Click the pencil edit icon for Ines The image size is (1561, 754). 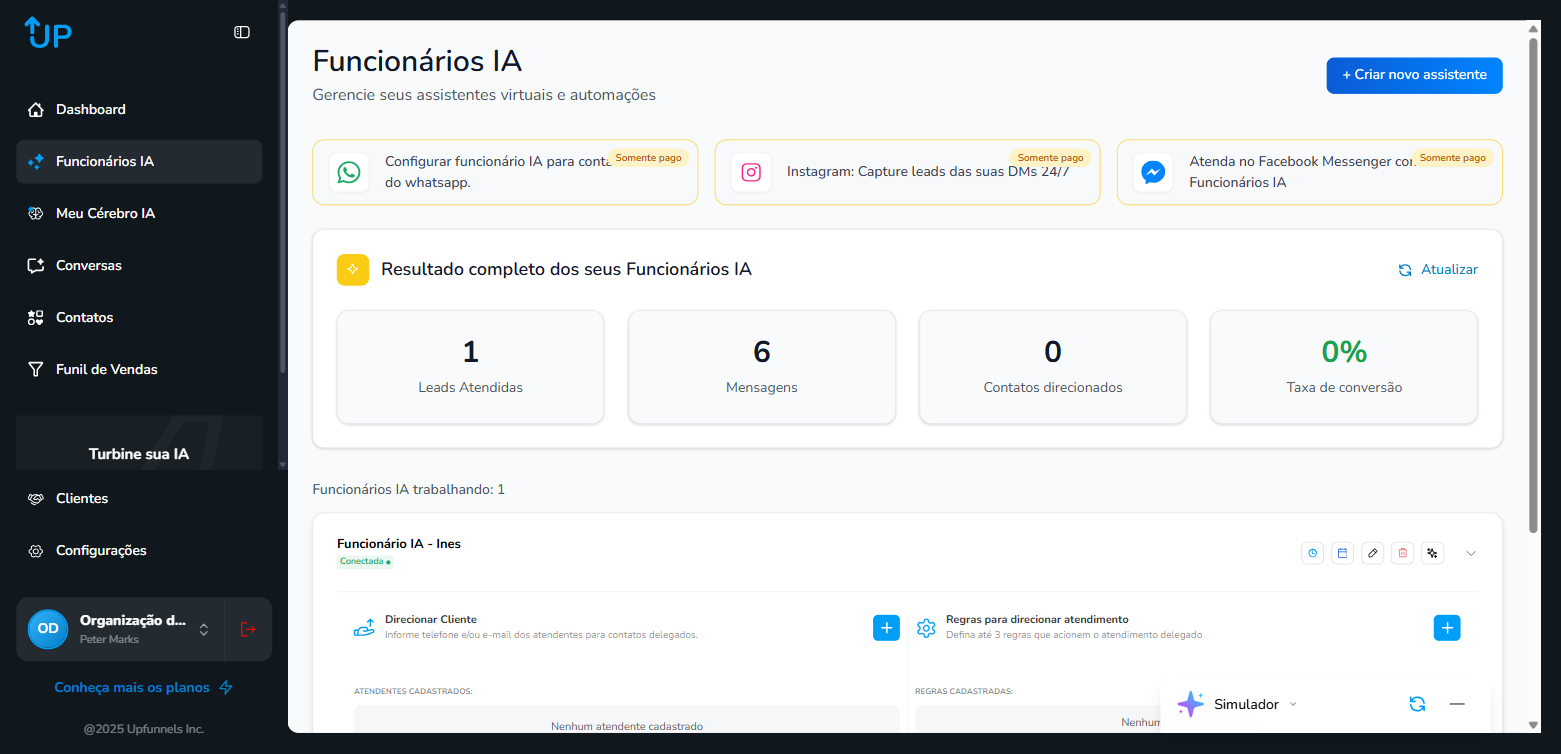tap(1373, 553)
